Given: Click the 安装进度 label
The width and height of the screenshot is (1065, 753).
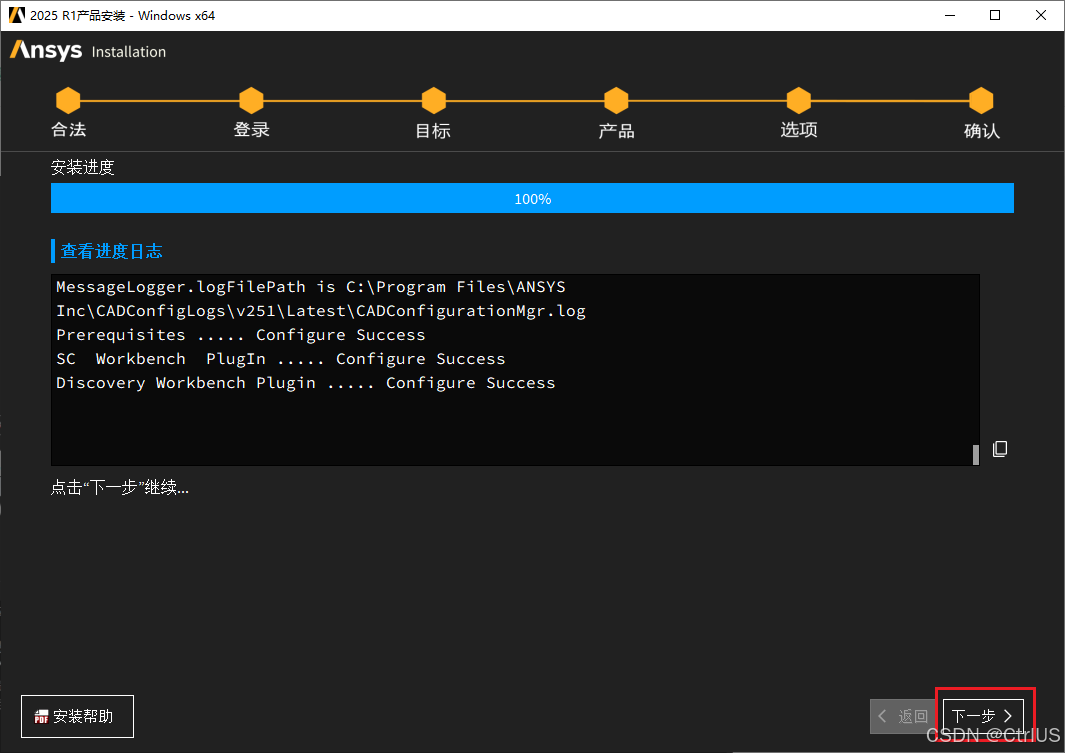Looking at the screenshot, I should point(82,167).
